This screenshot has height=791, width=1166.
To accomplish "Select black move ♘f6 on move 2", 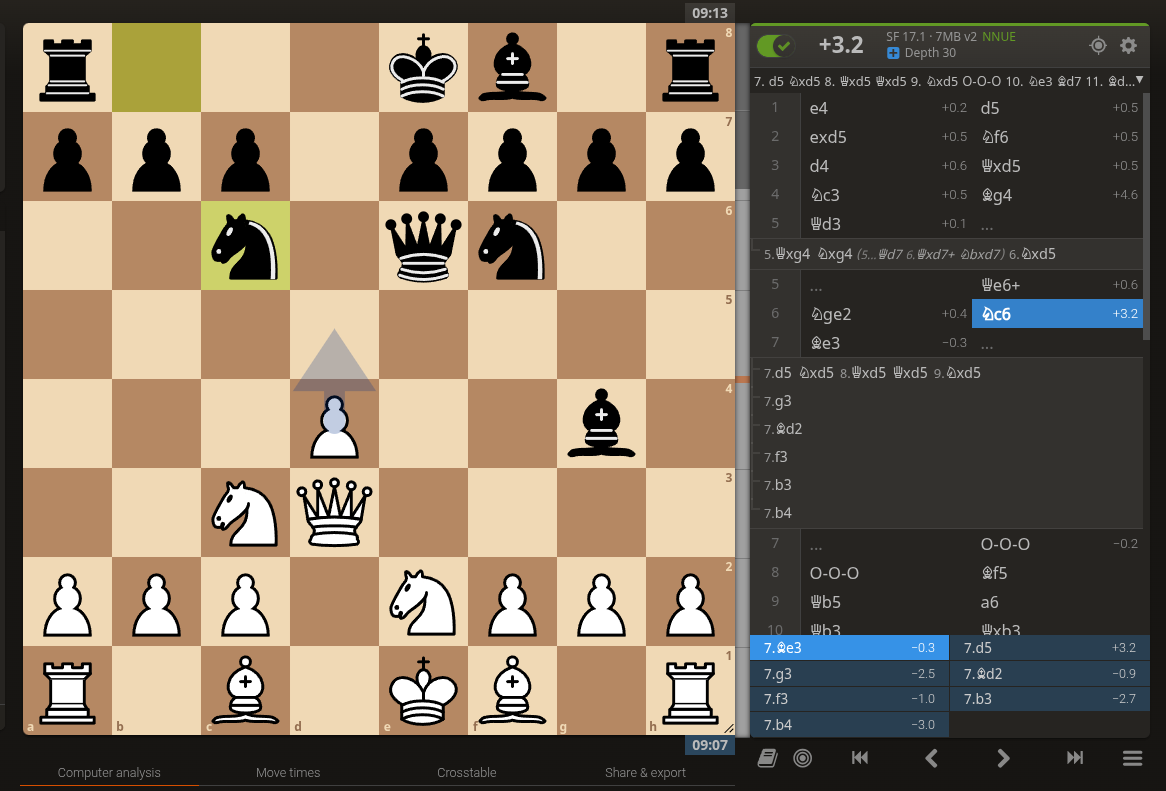I will pyautogui.click(x=1057, y=137).
